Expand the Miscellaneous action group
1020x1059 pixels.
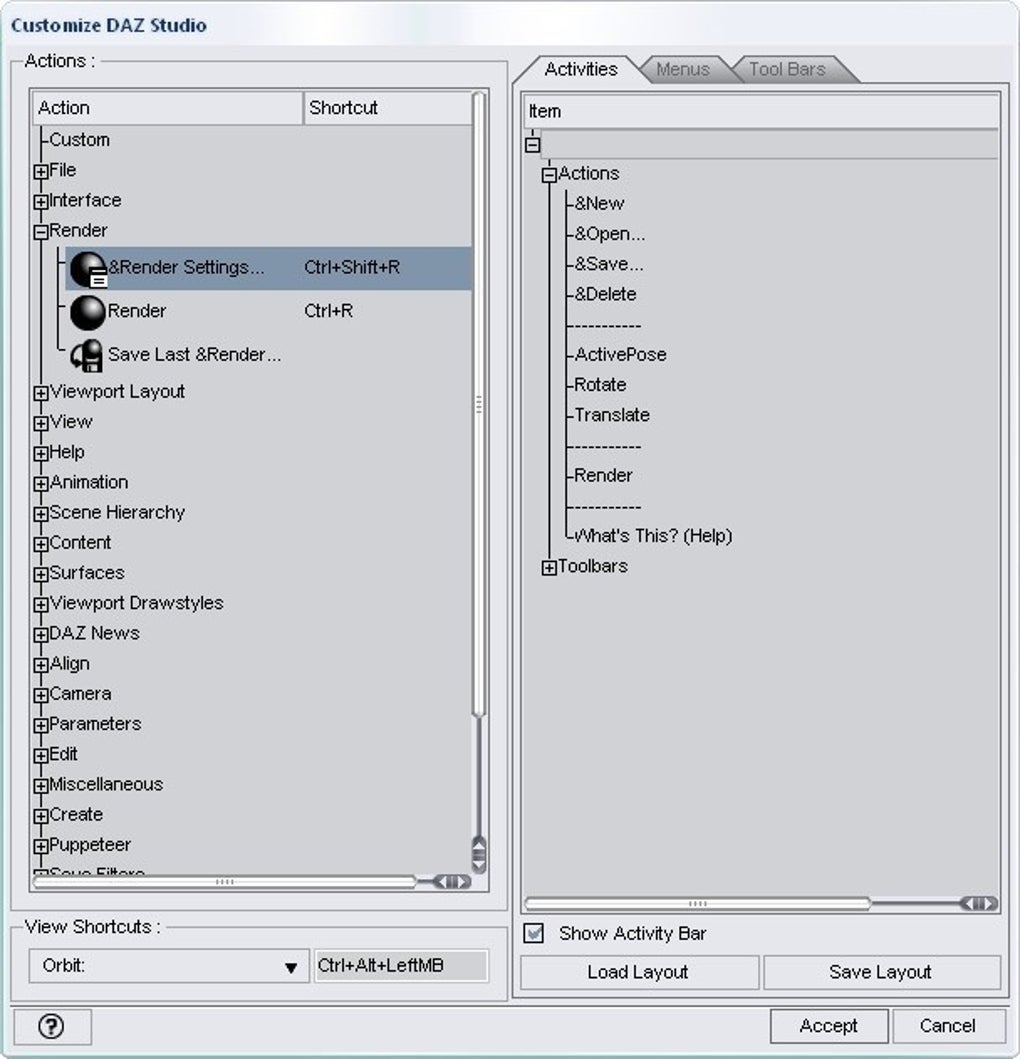(41, 785)
